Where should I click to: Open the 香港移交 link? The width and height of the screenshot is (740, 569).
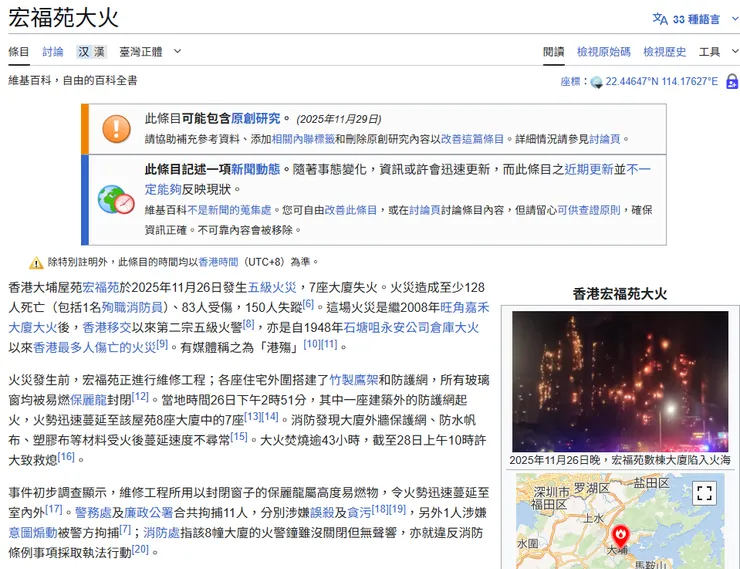[x=107, y=327]
